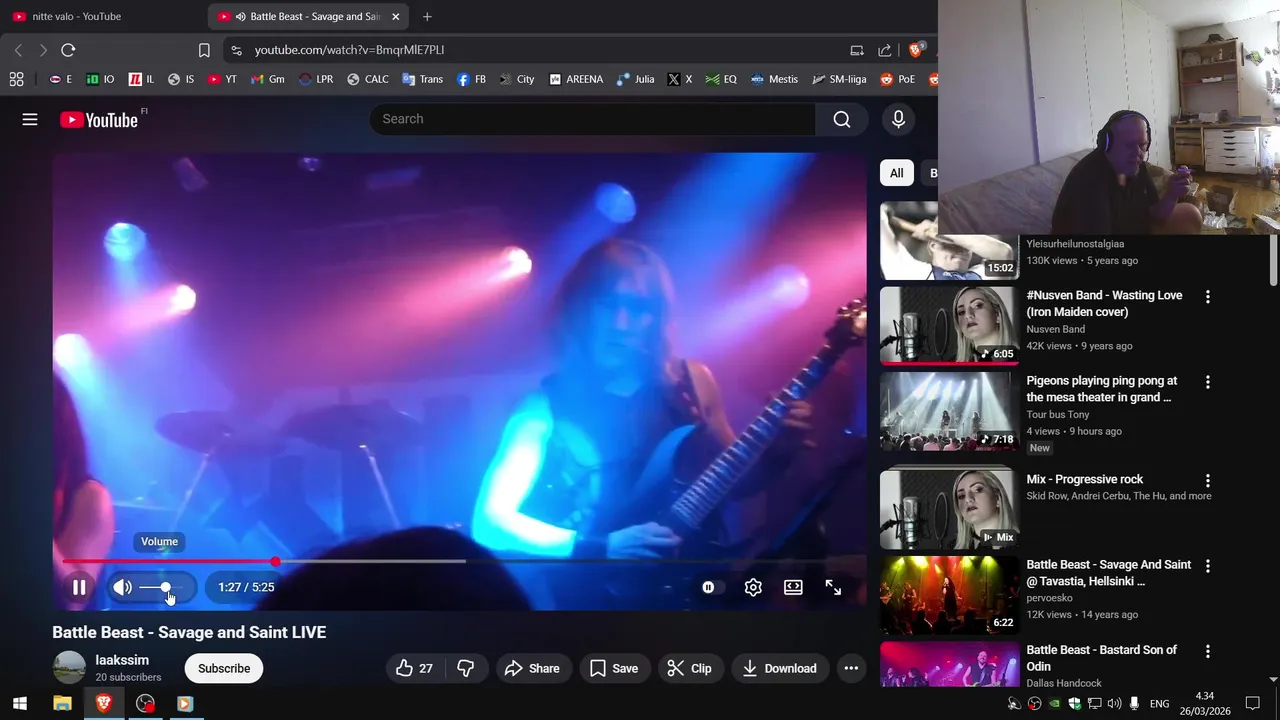Open the player settings gear
The image size is (1280, 720).
753,588
